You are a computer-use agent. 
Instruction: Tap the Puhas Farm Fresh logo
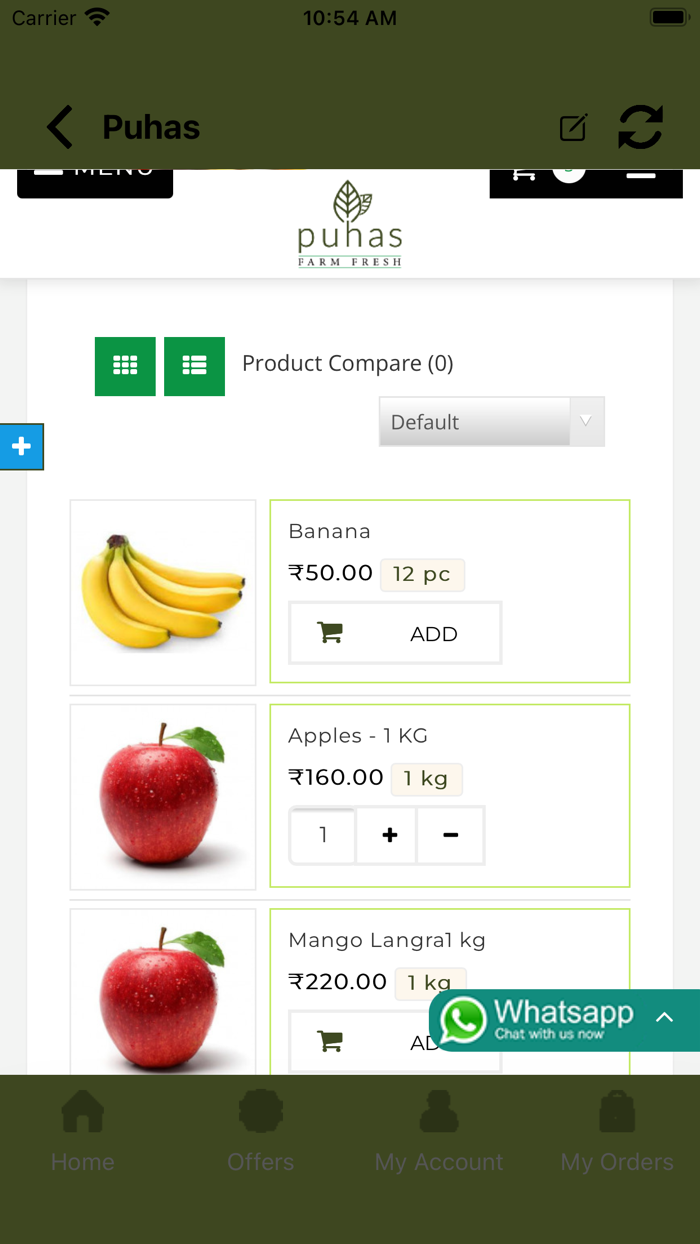[x=350, y=226]
